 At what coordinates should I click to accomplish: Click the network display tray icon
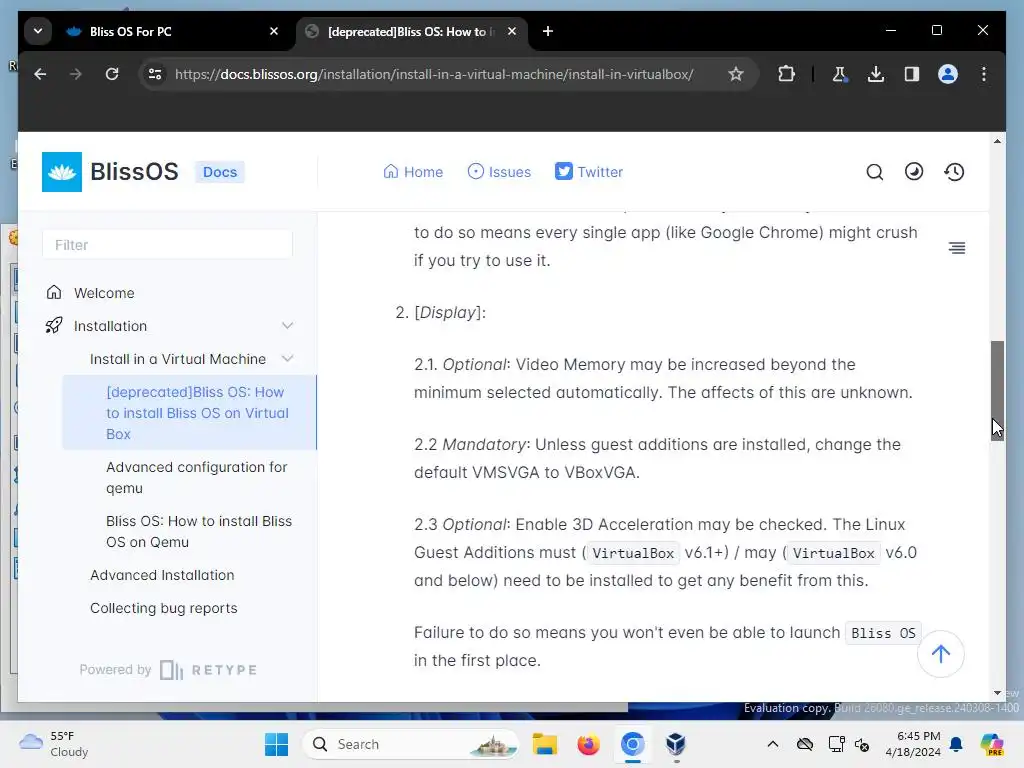(836, 744)
